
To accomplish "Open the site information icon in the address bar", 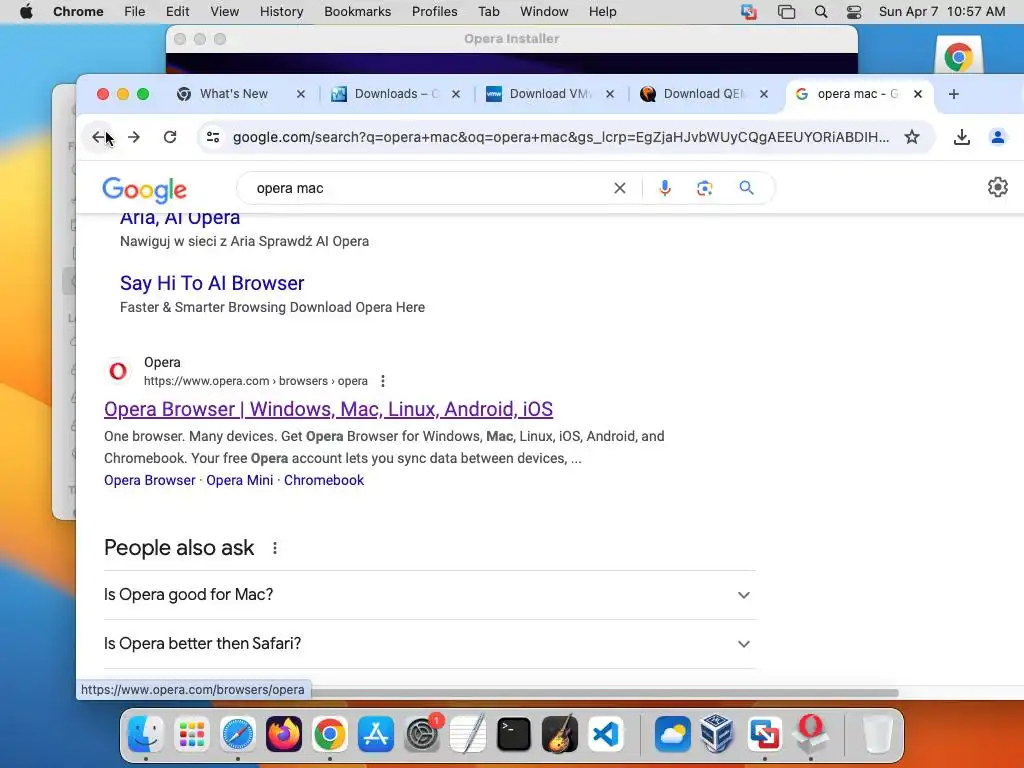I will coord(213,137).
